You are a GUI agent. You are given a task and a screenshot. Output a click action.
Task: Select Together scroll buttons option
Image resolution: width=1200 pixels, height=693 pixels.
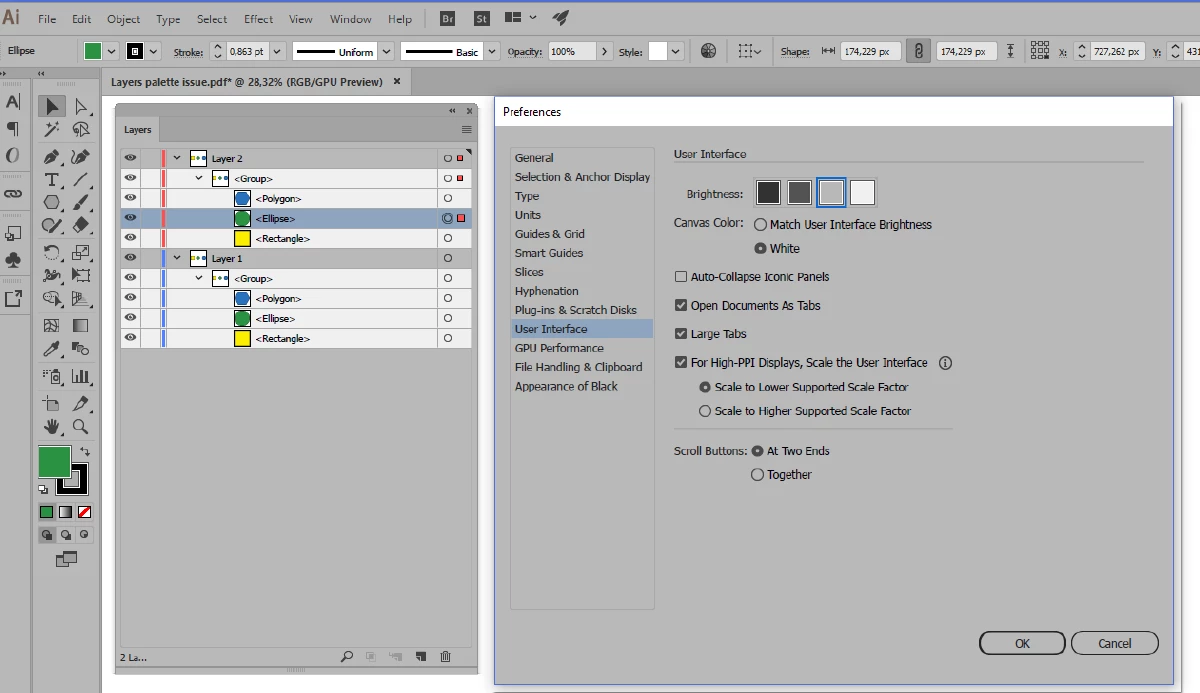click(757, 475)
